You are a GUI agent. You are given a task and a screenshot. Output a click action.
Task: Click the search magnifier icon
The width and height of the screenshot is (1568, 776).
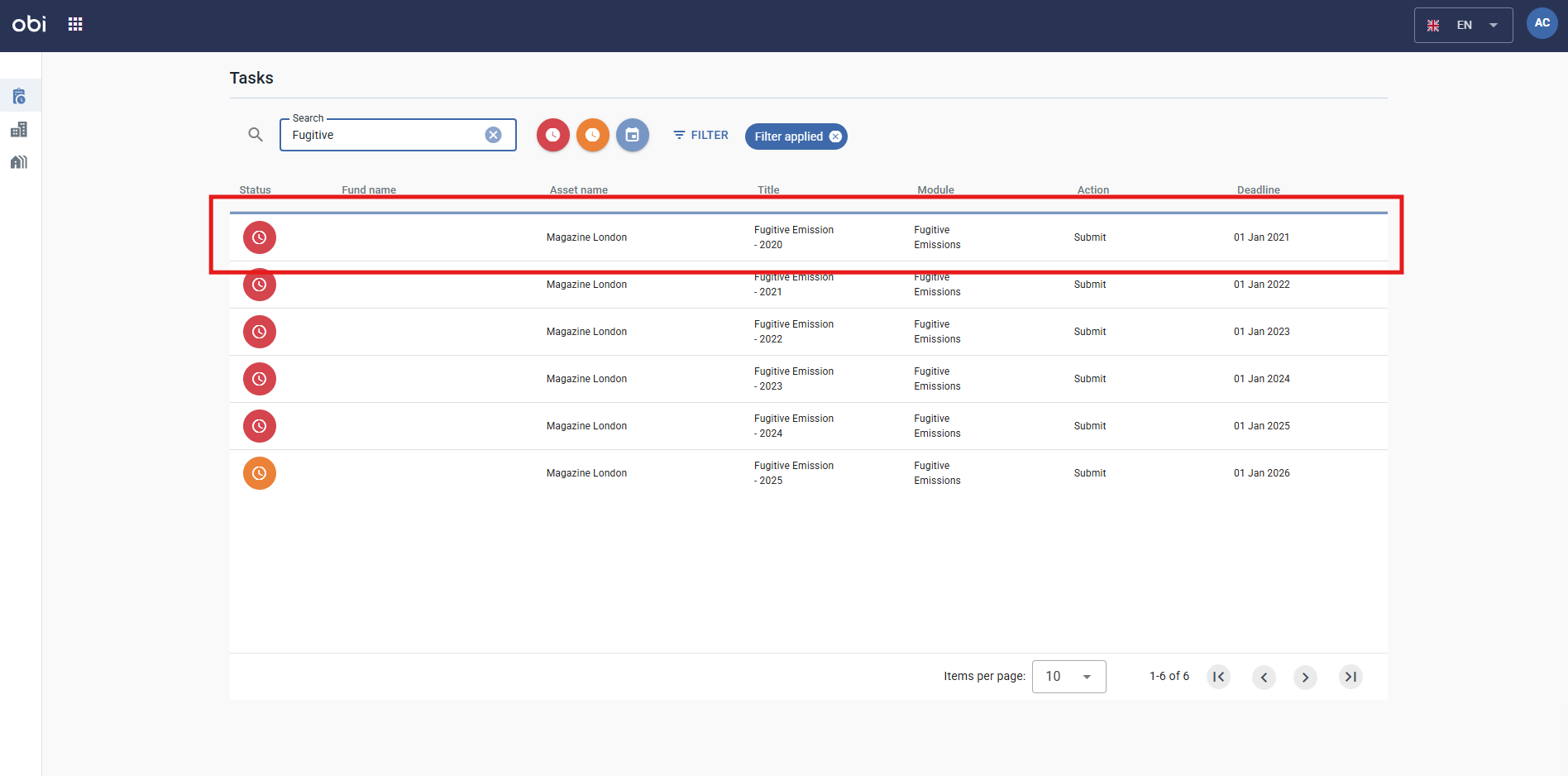tap(256, 135)
